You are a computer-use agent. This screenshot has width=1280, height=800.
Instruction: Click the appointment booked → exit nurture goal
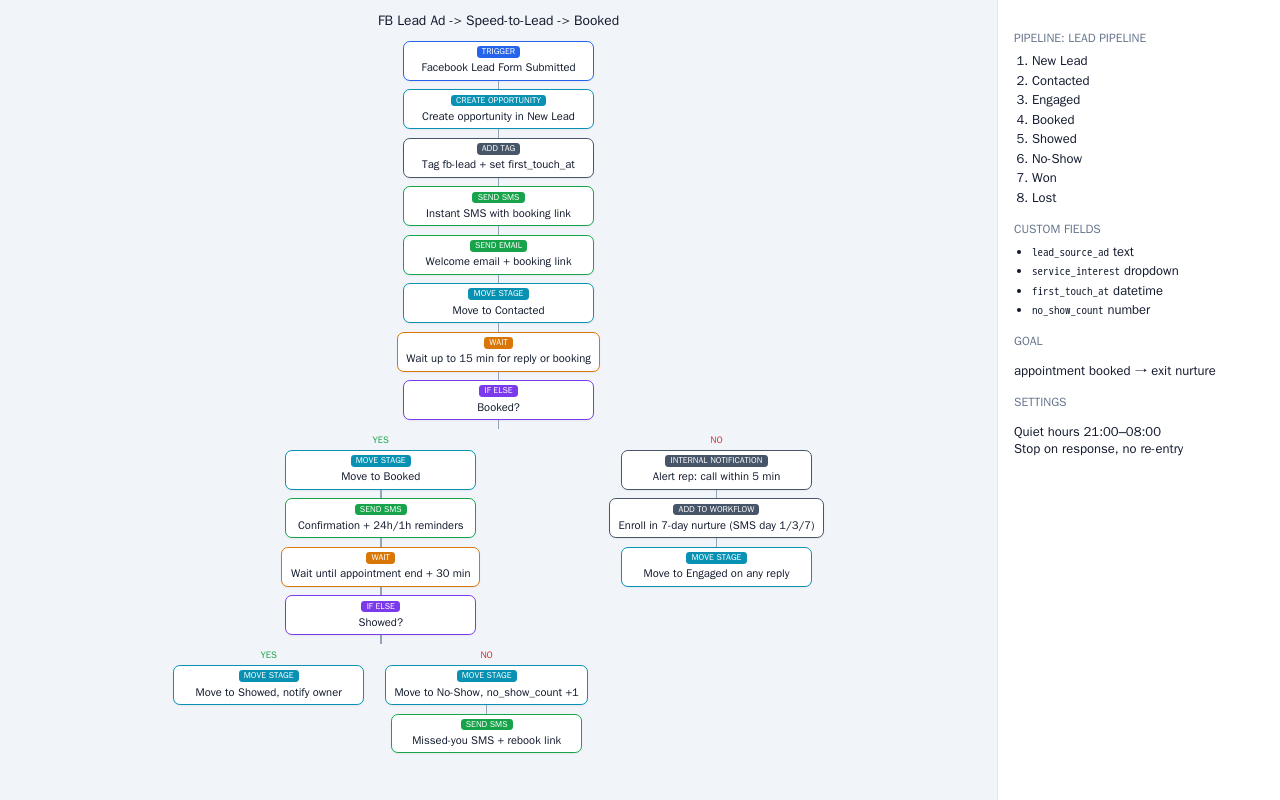coord(1115,371)
